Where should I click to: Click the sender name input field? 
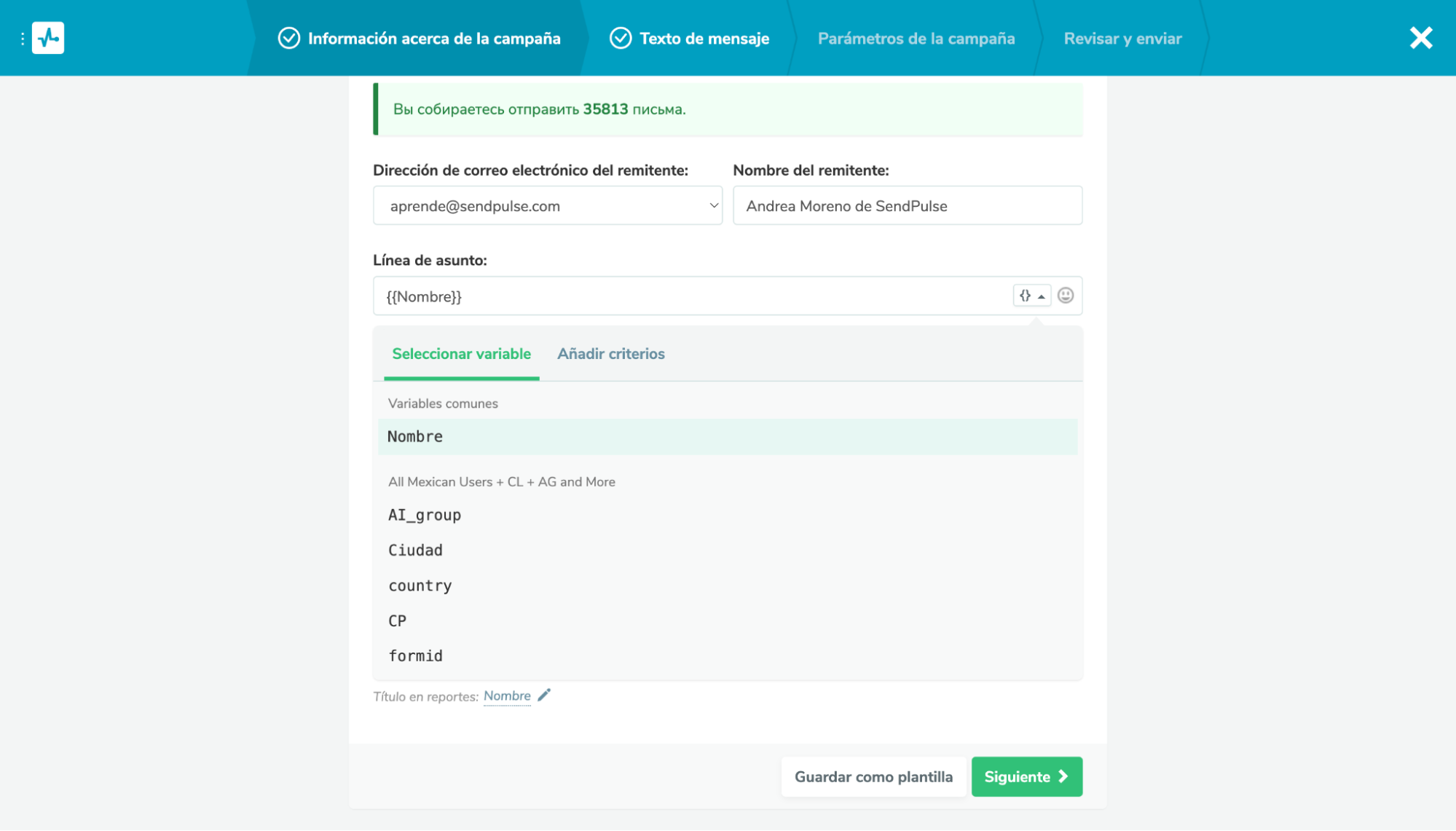click(908, 205)
